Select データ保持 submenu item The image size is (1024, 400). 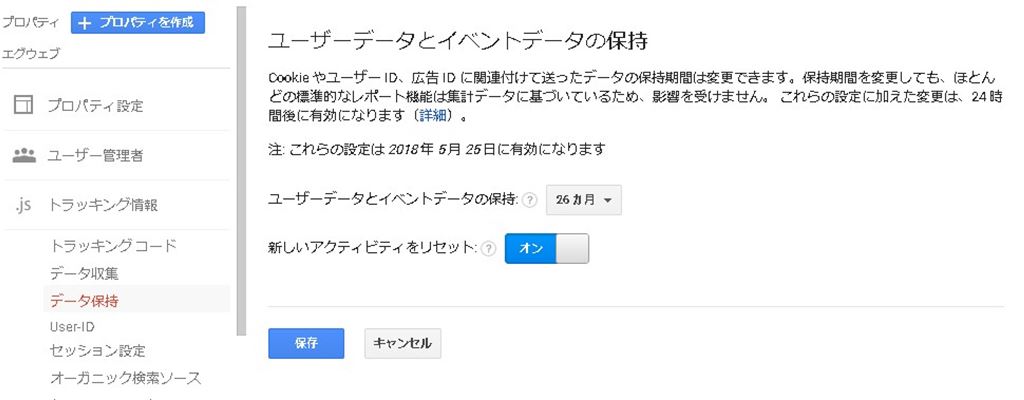point(85,299)
